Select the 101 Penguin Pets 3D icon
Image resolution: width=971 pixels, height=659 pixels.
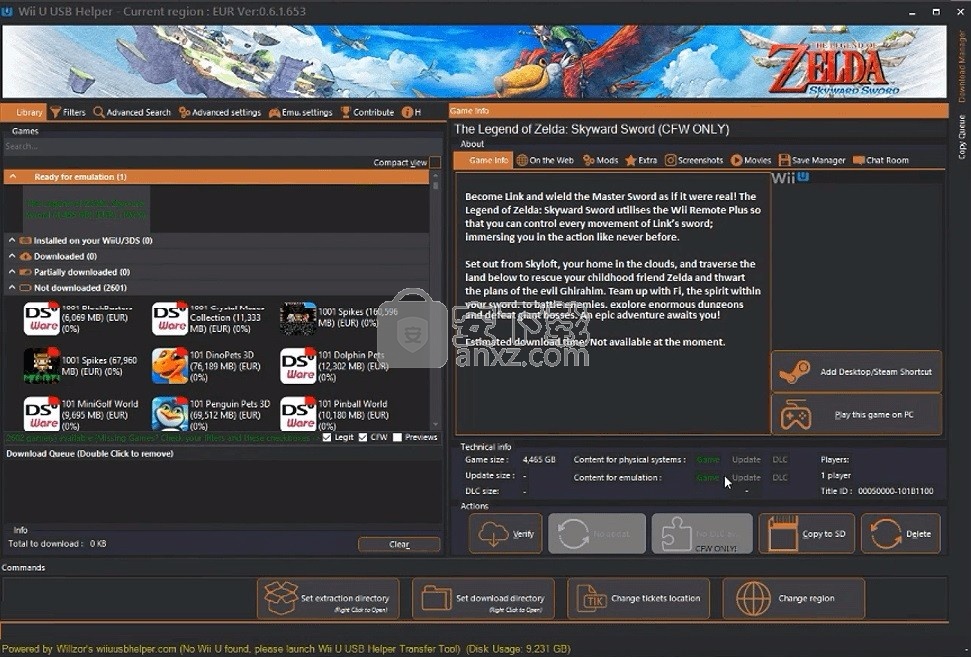170,414
